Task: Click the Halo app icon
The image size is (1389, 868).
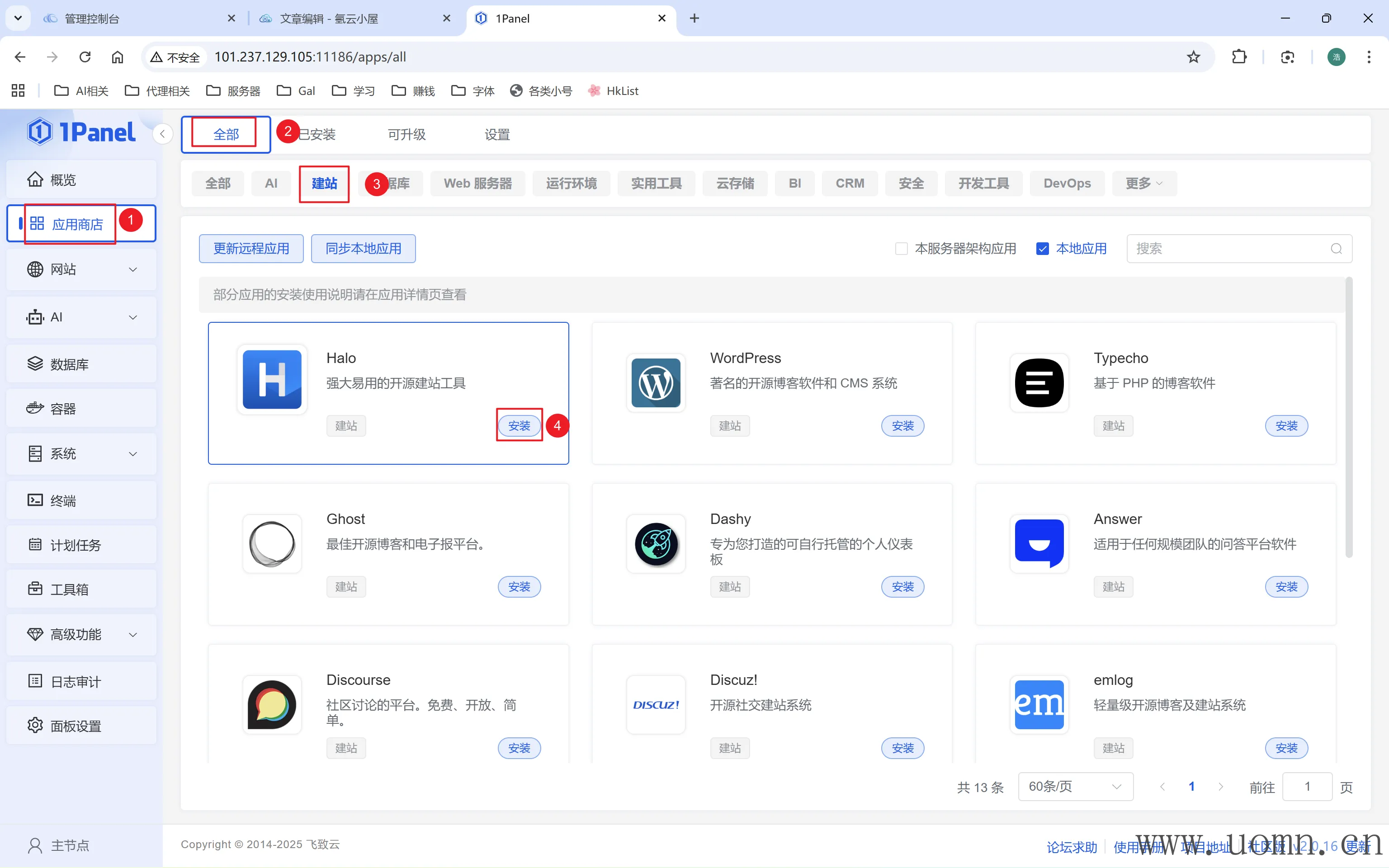Action: point(271,379)
